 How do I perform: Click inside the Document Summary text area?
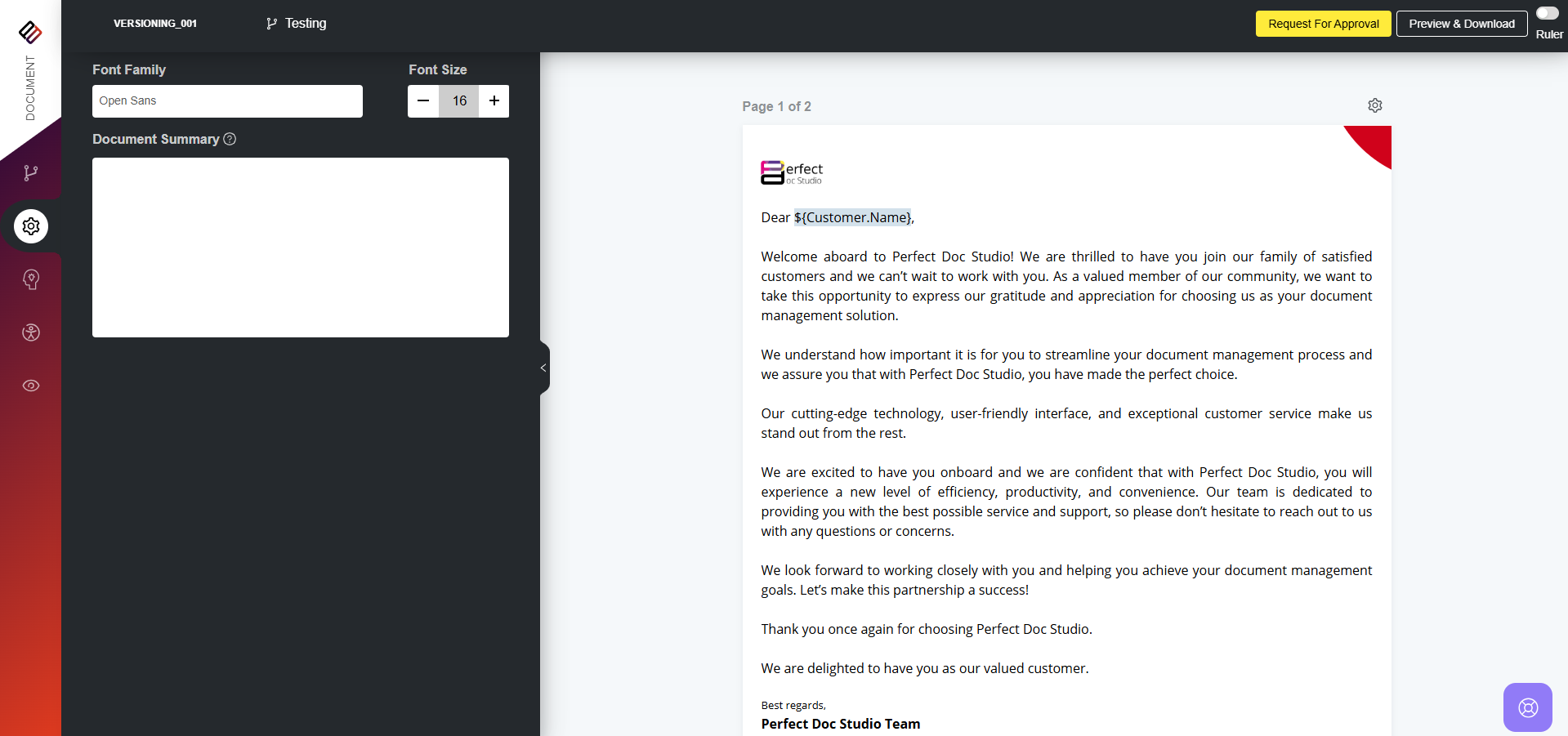(301, 248)
